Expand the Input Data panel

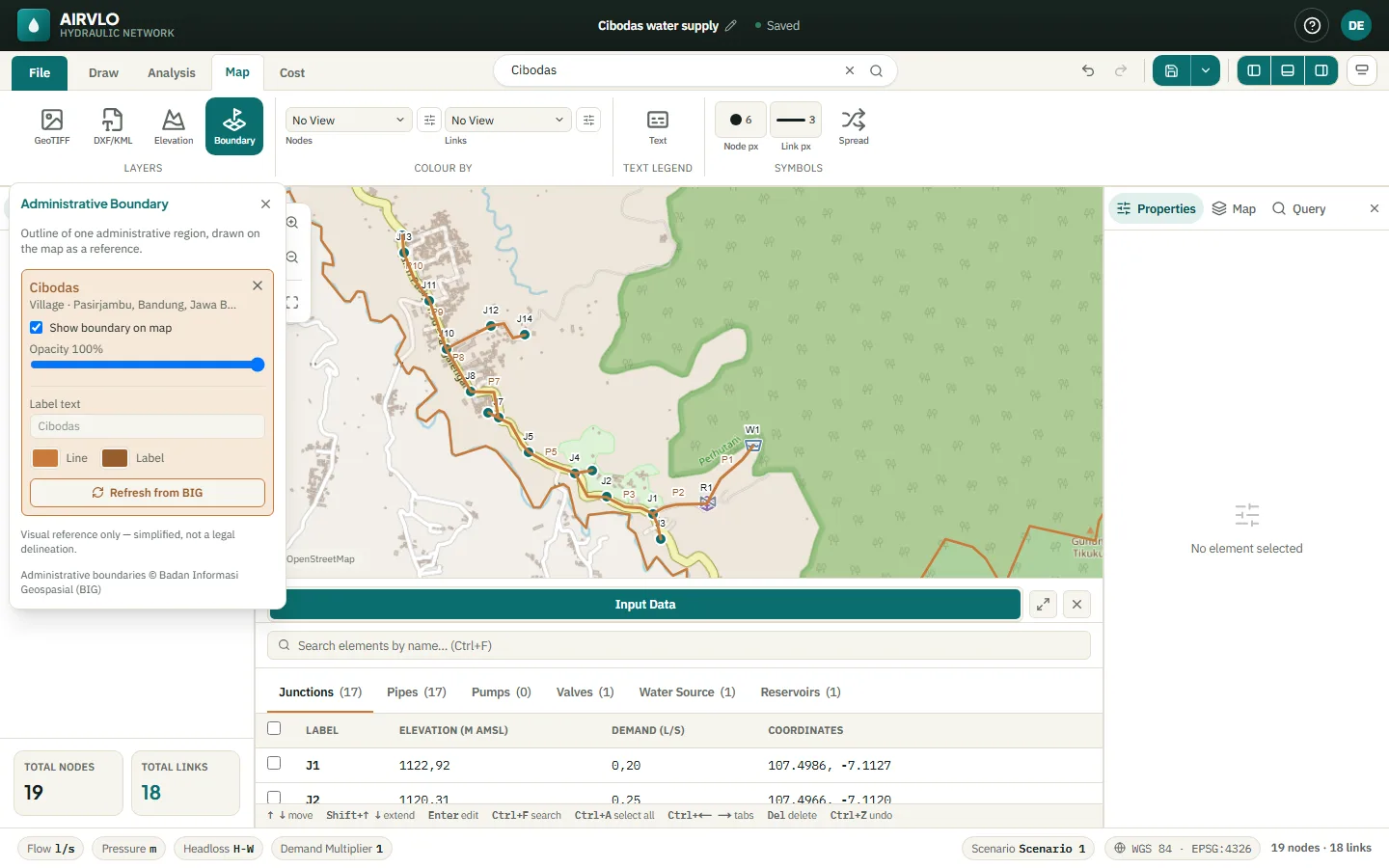1044,605
